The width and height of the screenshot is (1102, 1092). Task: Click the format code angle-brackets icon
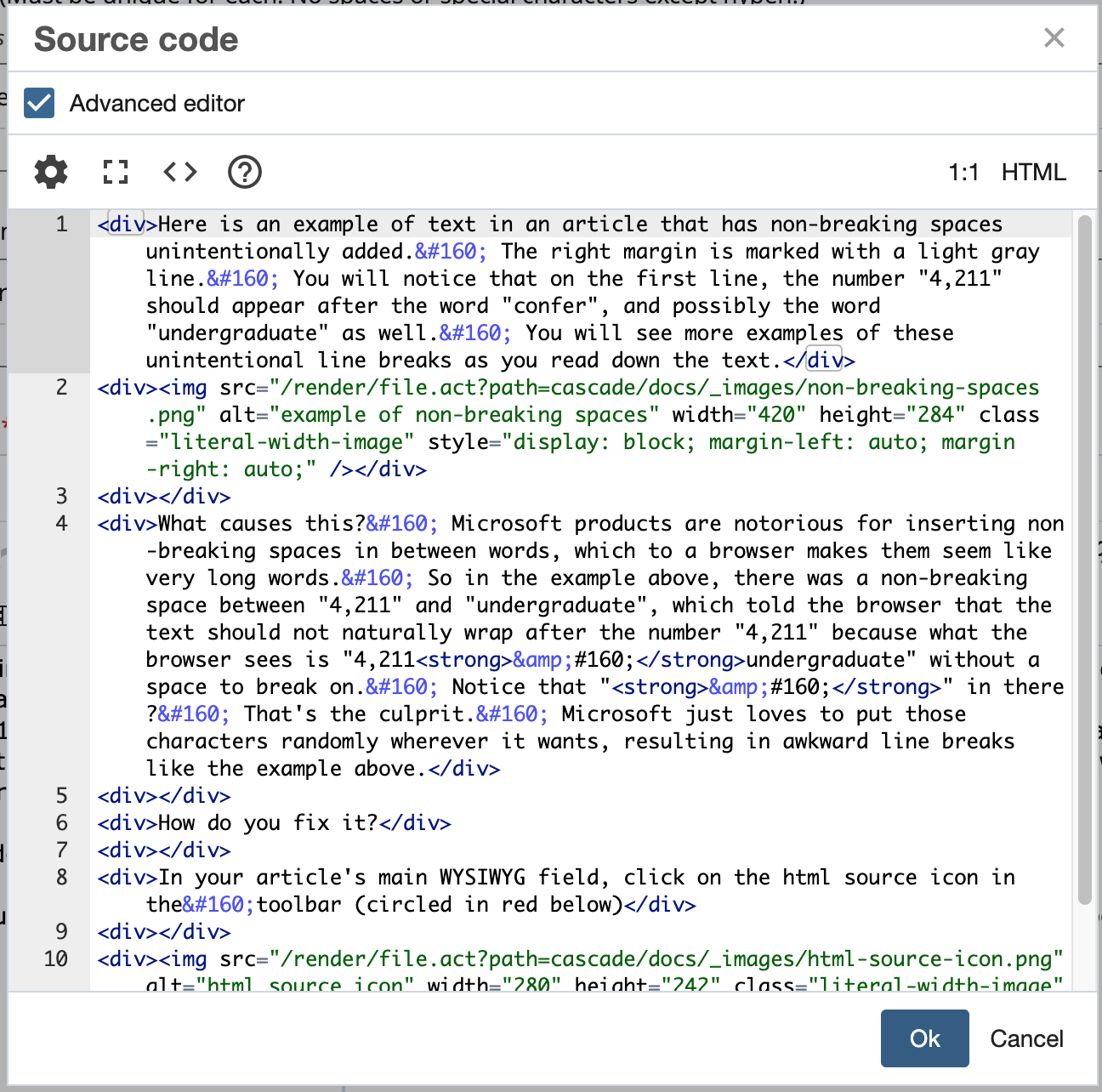[x=180, y=172]
